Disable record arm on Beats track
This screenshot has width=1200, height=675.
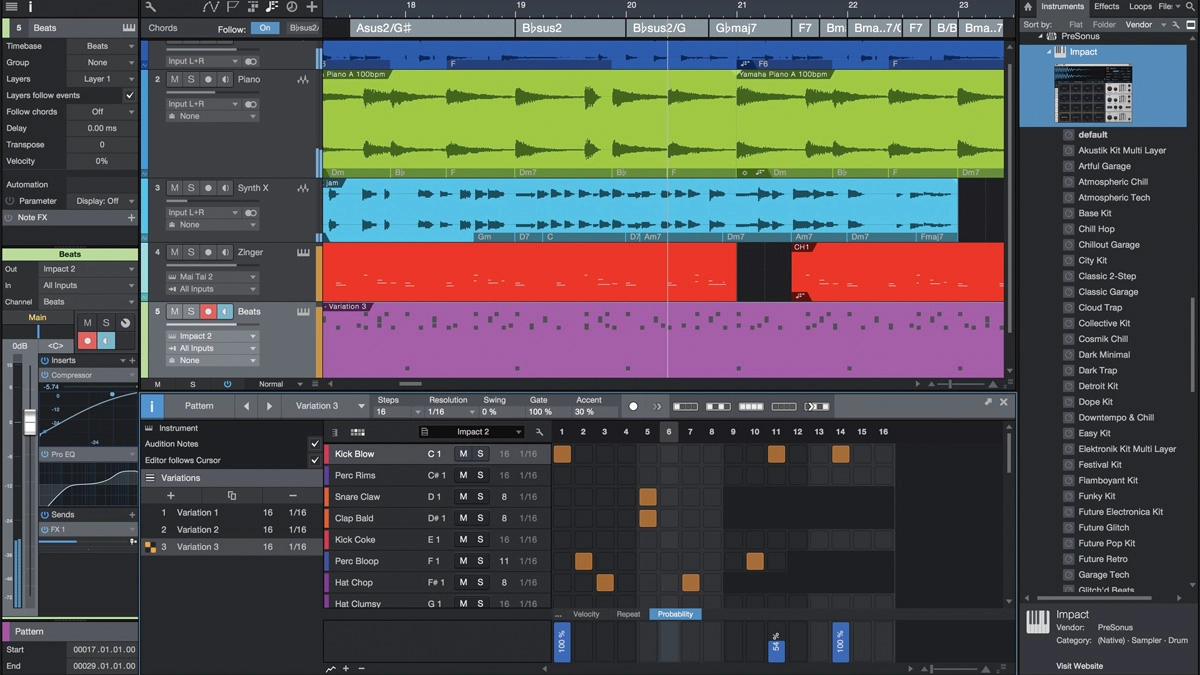(208, 311)
